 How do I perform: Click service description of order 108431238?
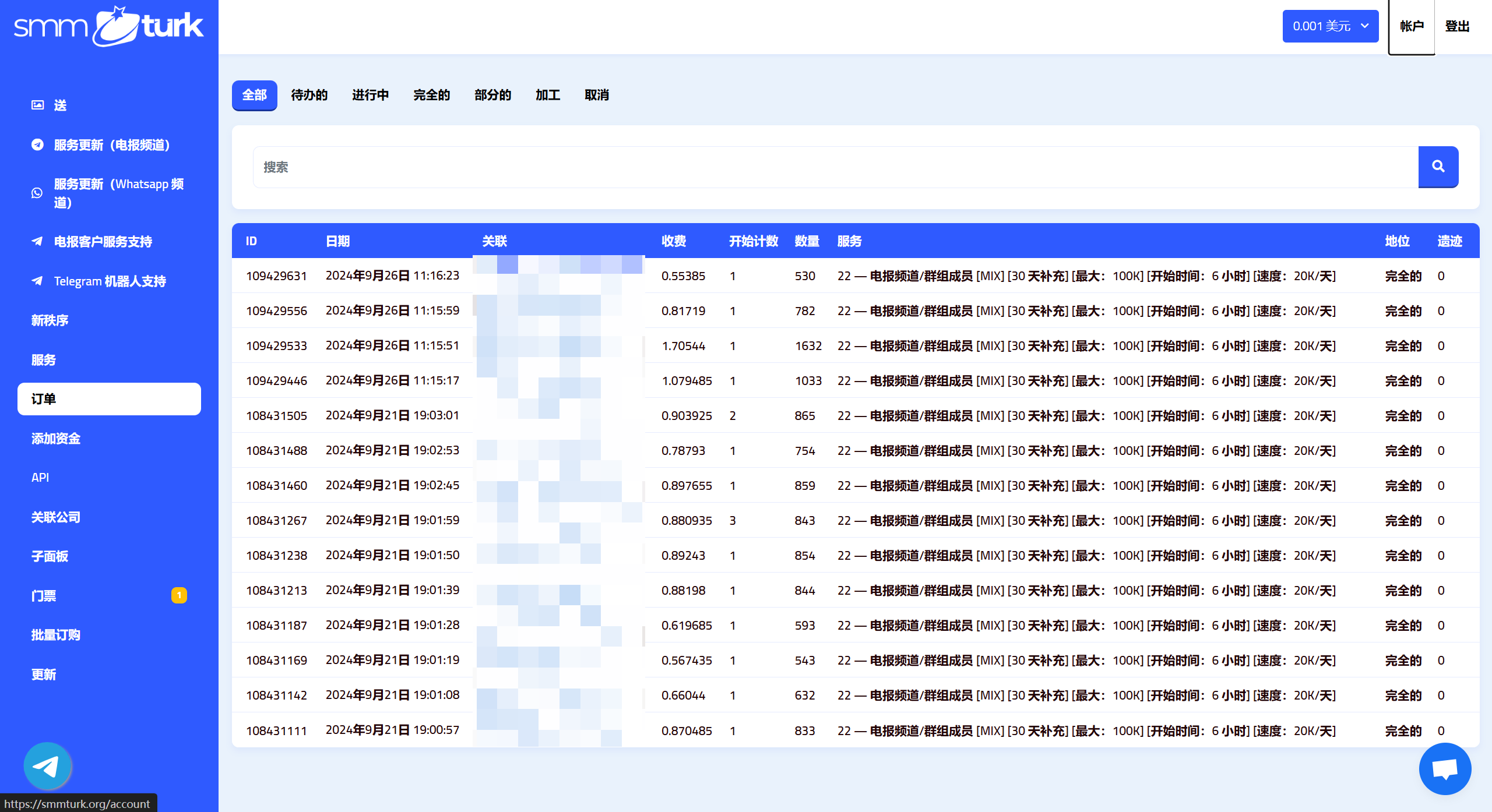(1086, 556)
